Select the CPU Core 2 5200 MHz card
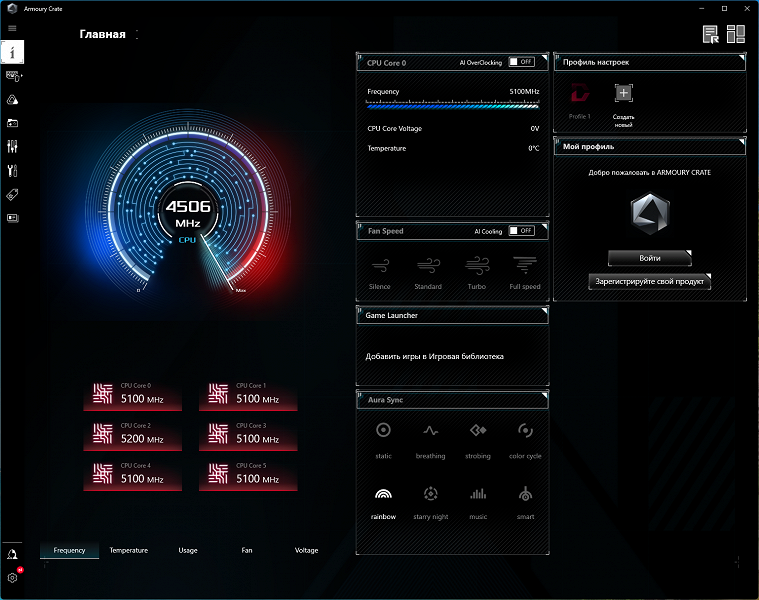The image size is (759, 600). pos(133,435)
